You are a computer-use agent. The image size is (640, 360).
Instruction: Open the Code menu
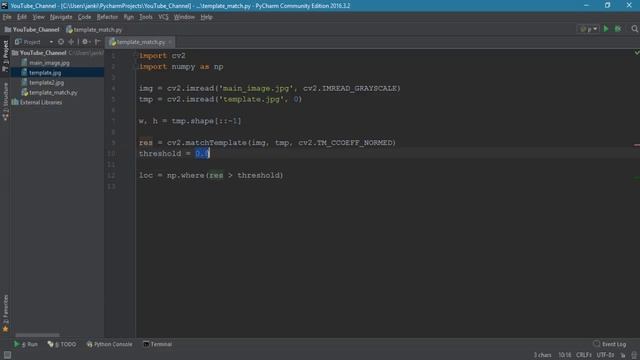84,17
